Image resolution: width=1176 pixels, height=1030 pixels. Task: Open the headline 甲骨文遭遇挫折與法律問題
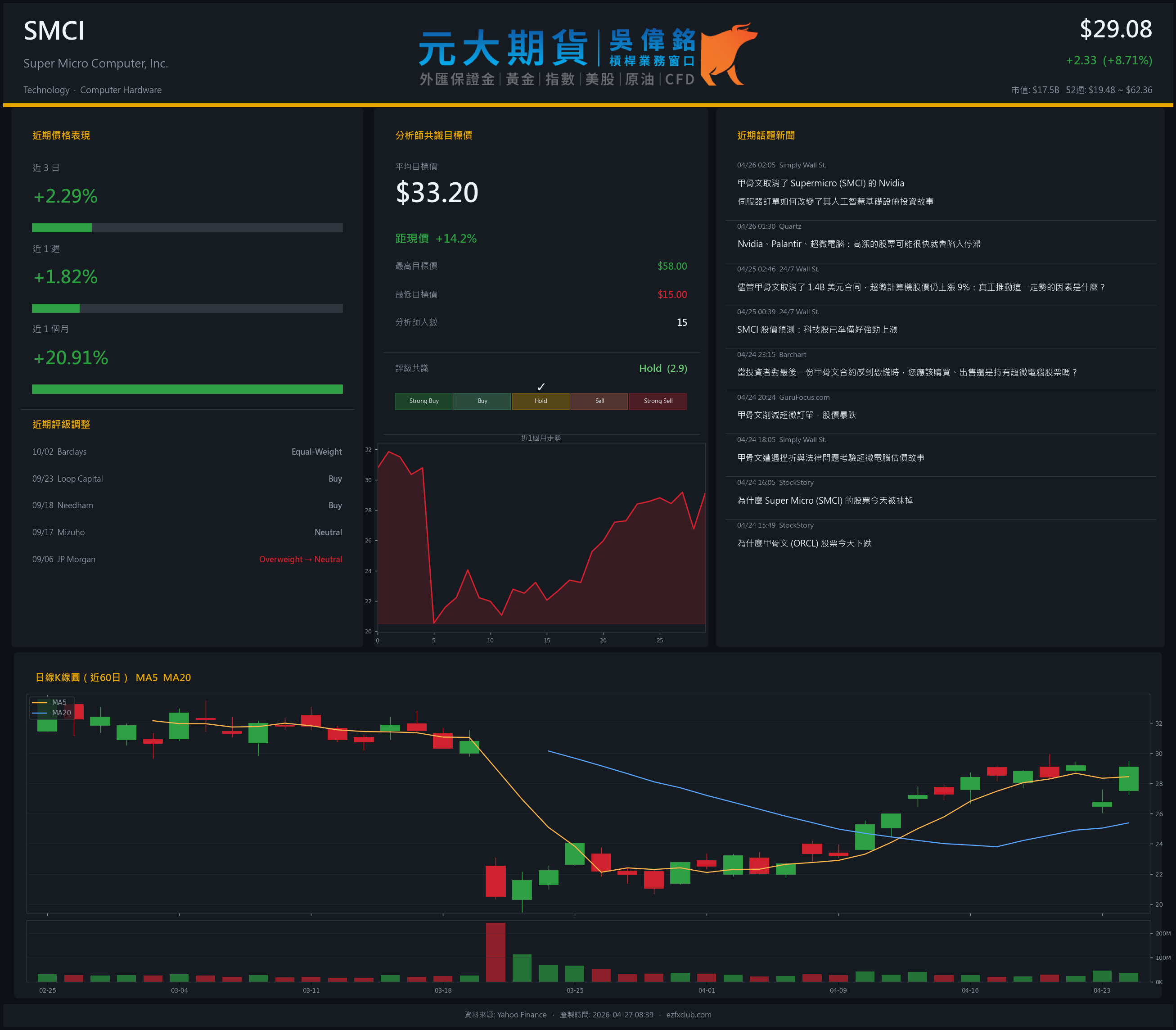click(x=831, y=457)
